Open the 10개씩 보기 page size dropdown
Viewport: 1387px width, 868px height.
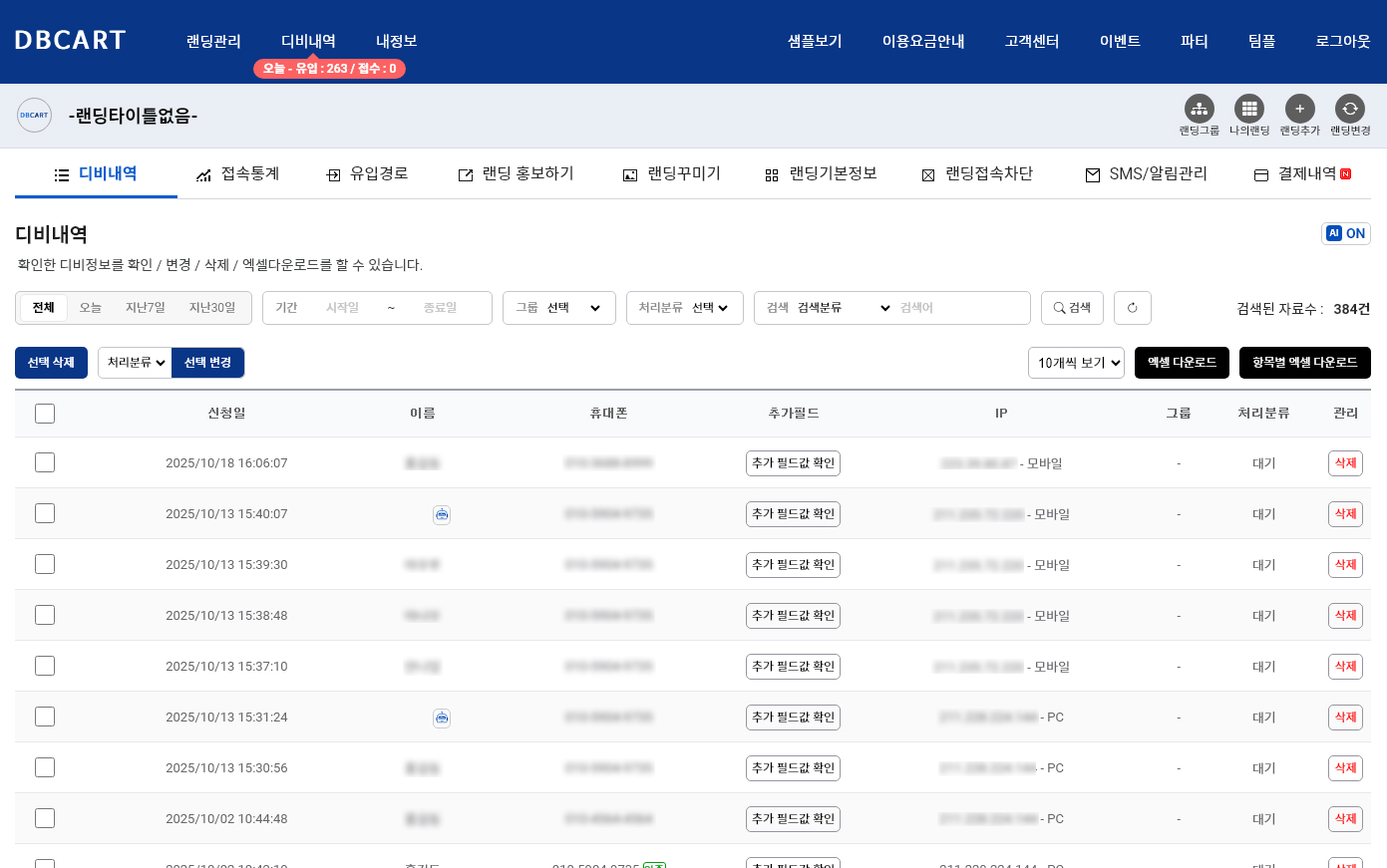click(x=1076, y=363)
